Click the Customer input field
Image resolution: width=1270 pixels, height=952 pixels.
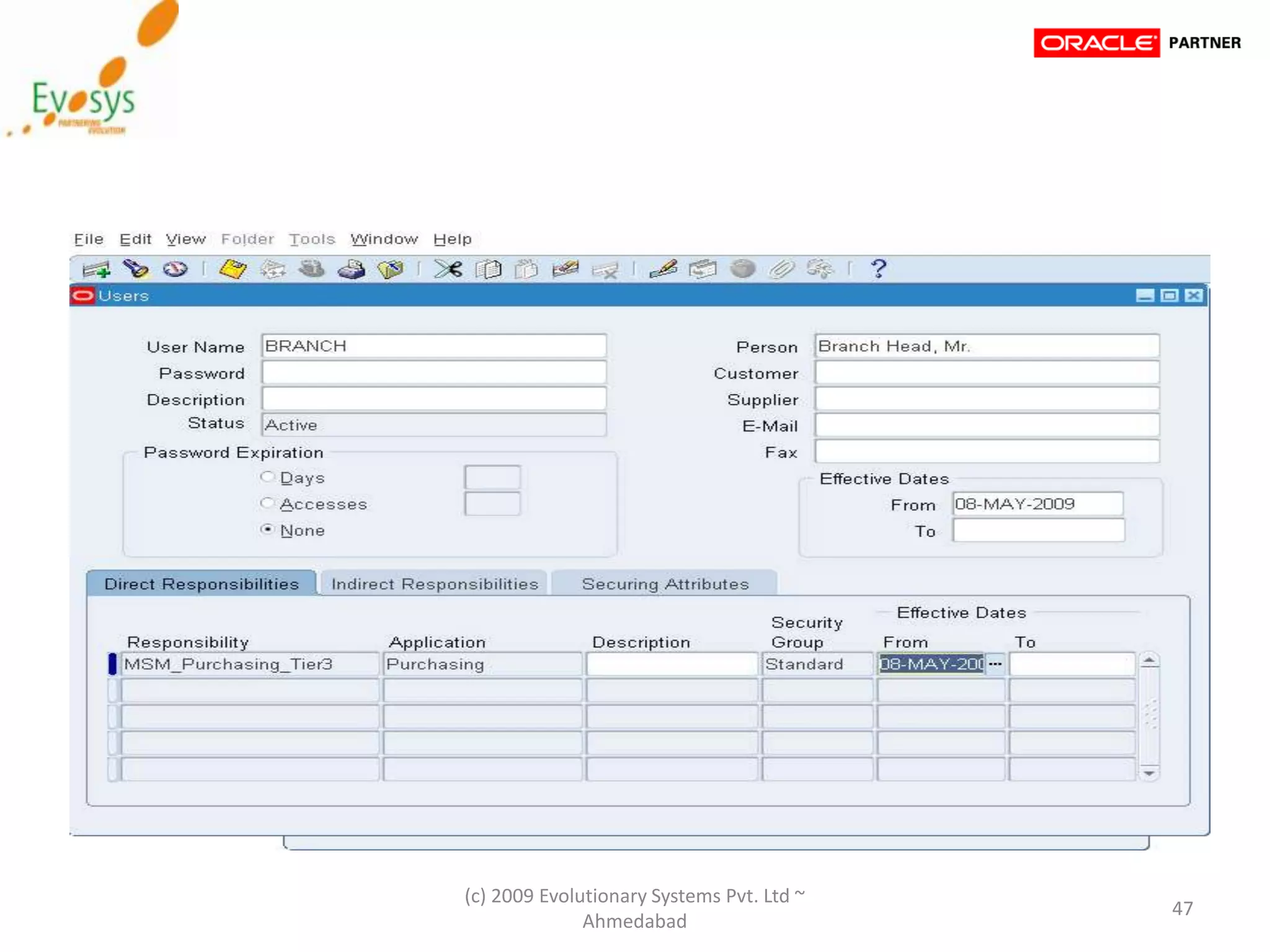[987, 372]
